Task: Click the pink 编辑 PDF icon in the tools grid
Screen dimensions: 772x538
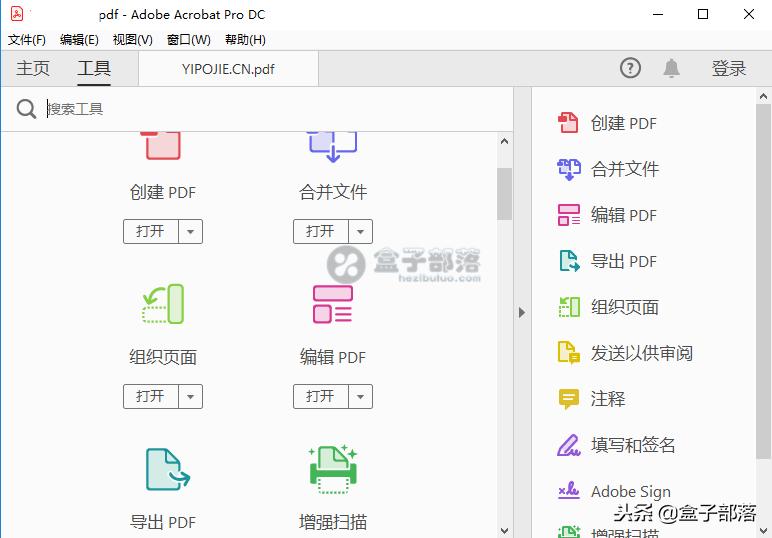Action: [333, 304]
